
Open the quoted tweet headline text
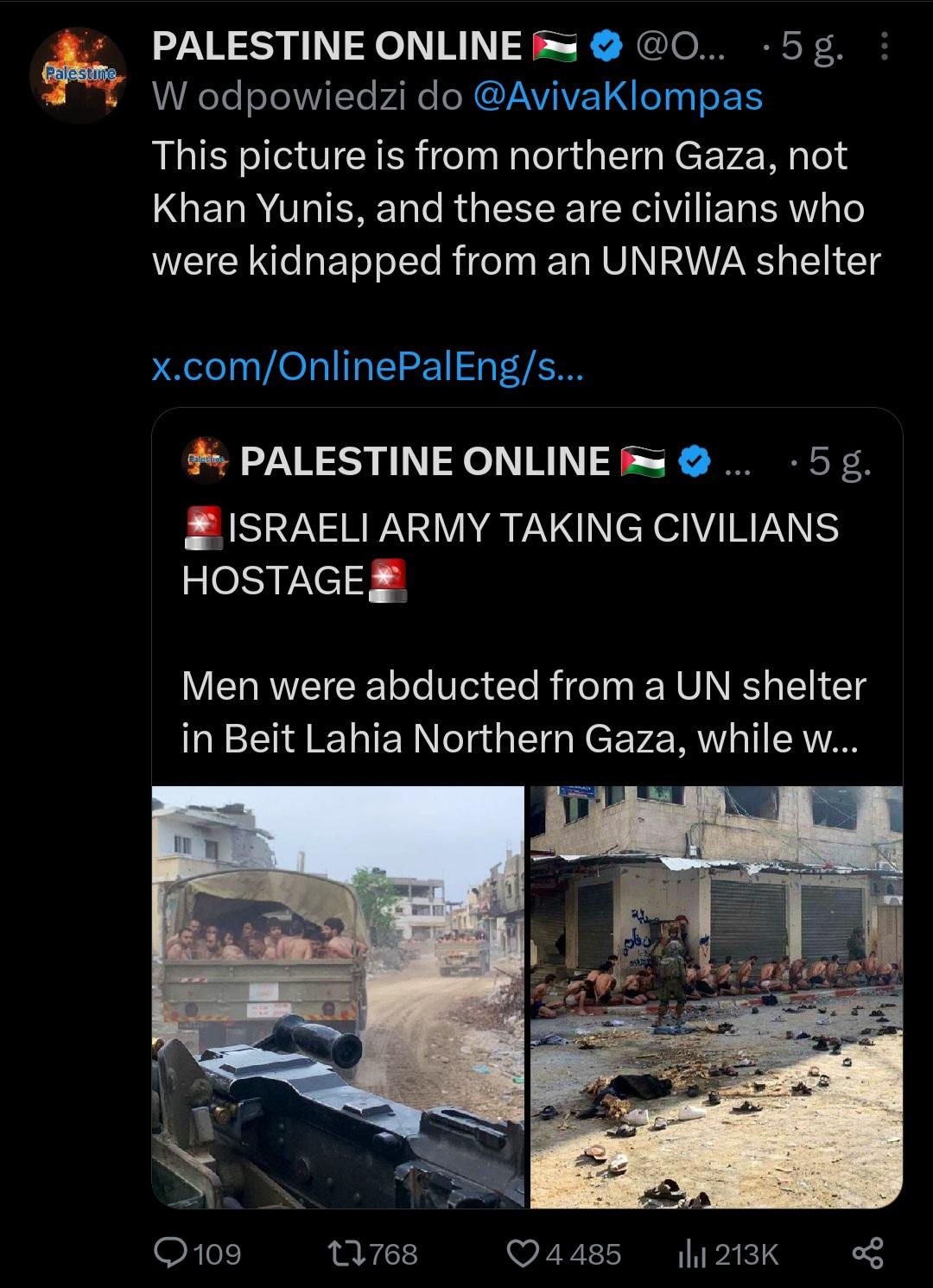(510, 553)
